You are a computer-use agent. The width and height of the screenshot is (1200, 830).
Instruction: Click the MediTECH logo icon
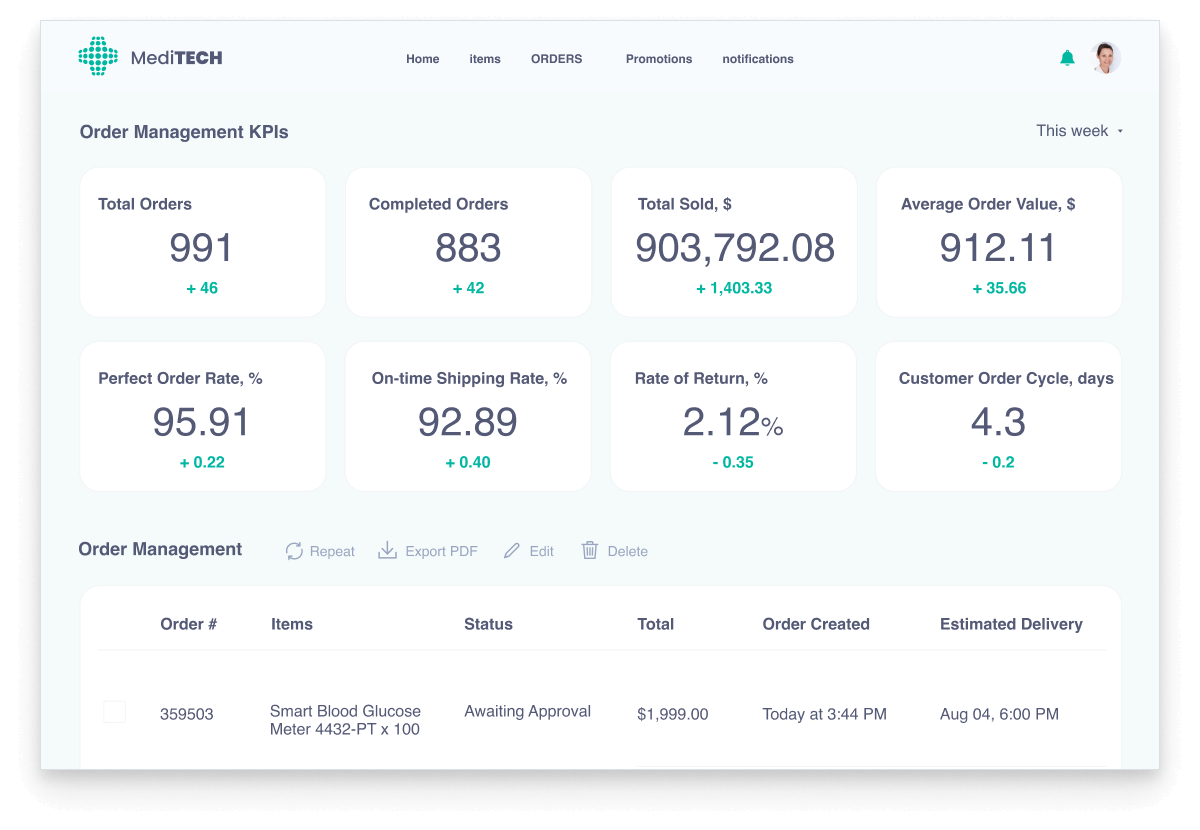point(98,57)
